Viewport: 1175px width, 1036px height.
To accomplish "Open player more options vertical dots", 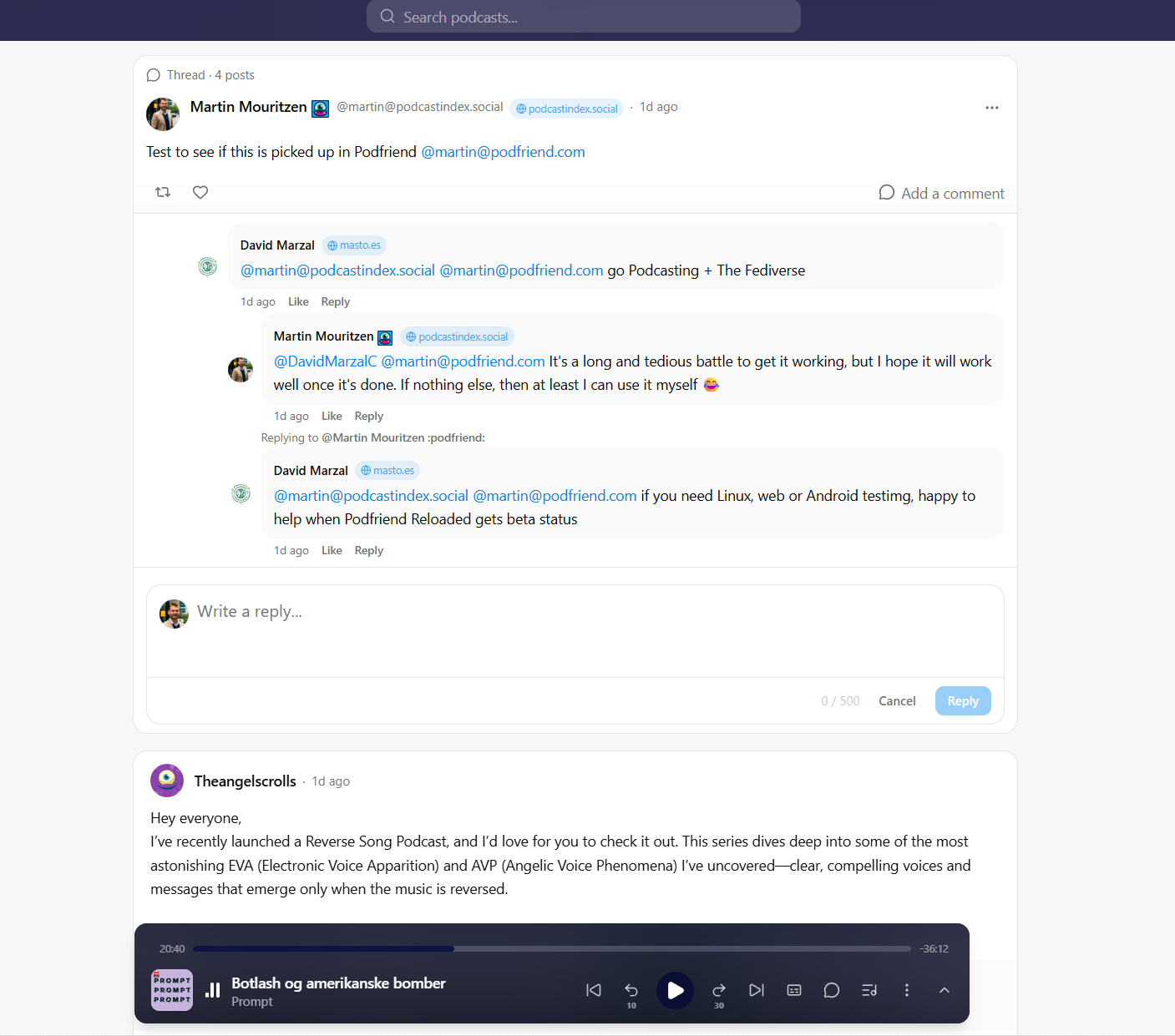I will coord(907,990).
